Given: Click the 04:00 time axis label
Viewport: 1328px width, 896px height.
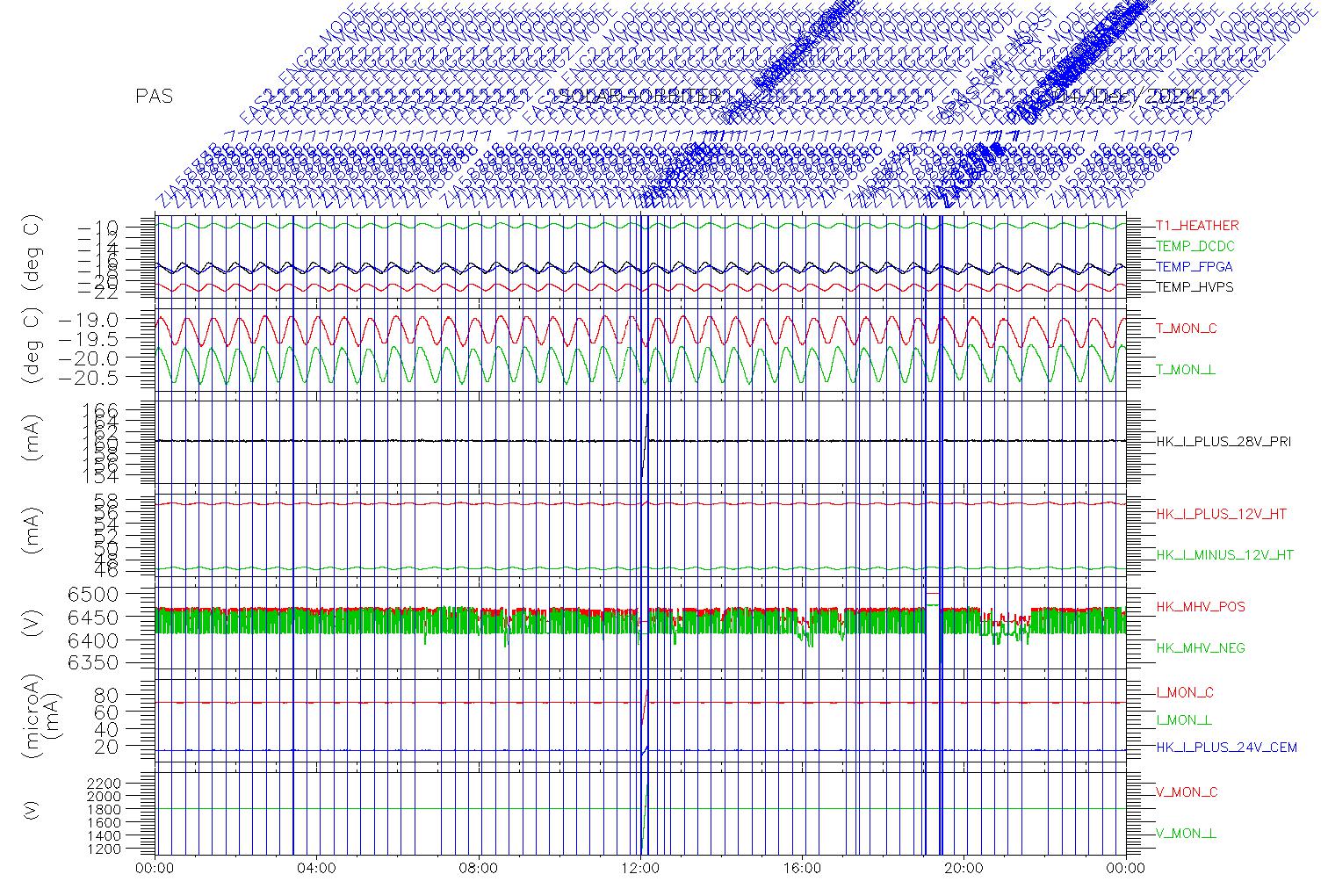Looking at the screenshot, I should (317, 870).
